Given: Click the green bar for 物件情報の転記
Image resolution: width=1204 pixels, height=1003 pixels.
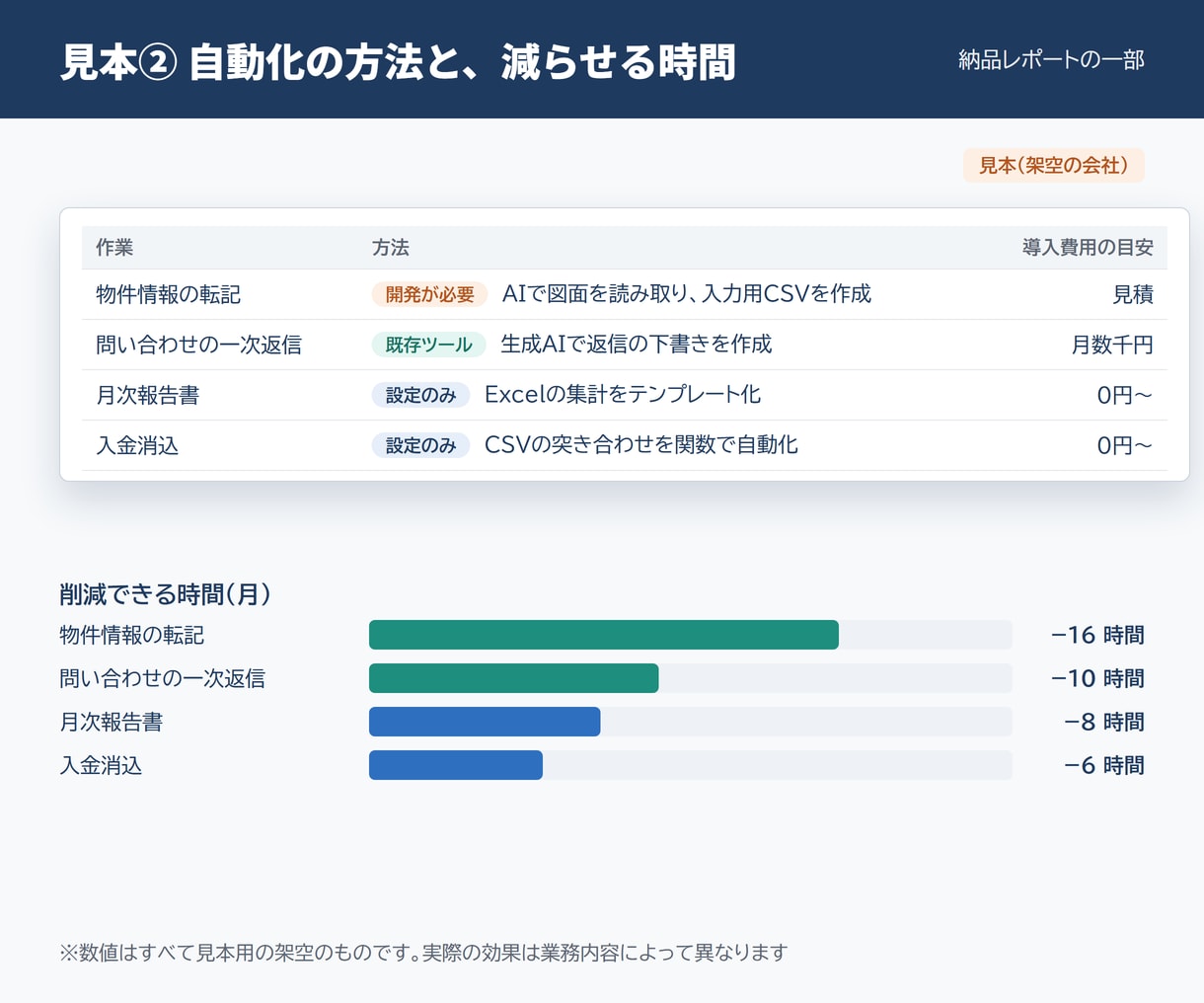Looking at the screenshot, I should click(604, 635).
